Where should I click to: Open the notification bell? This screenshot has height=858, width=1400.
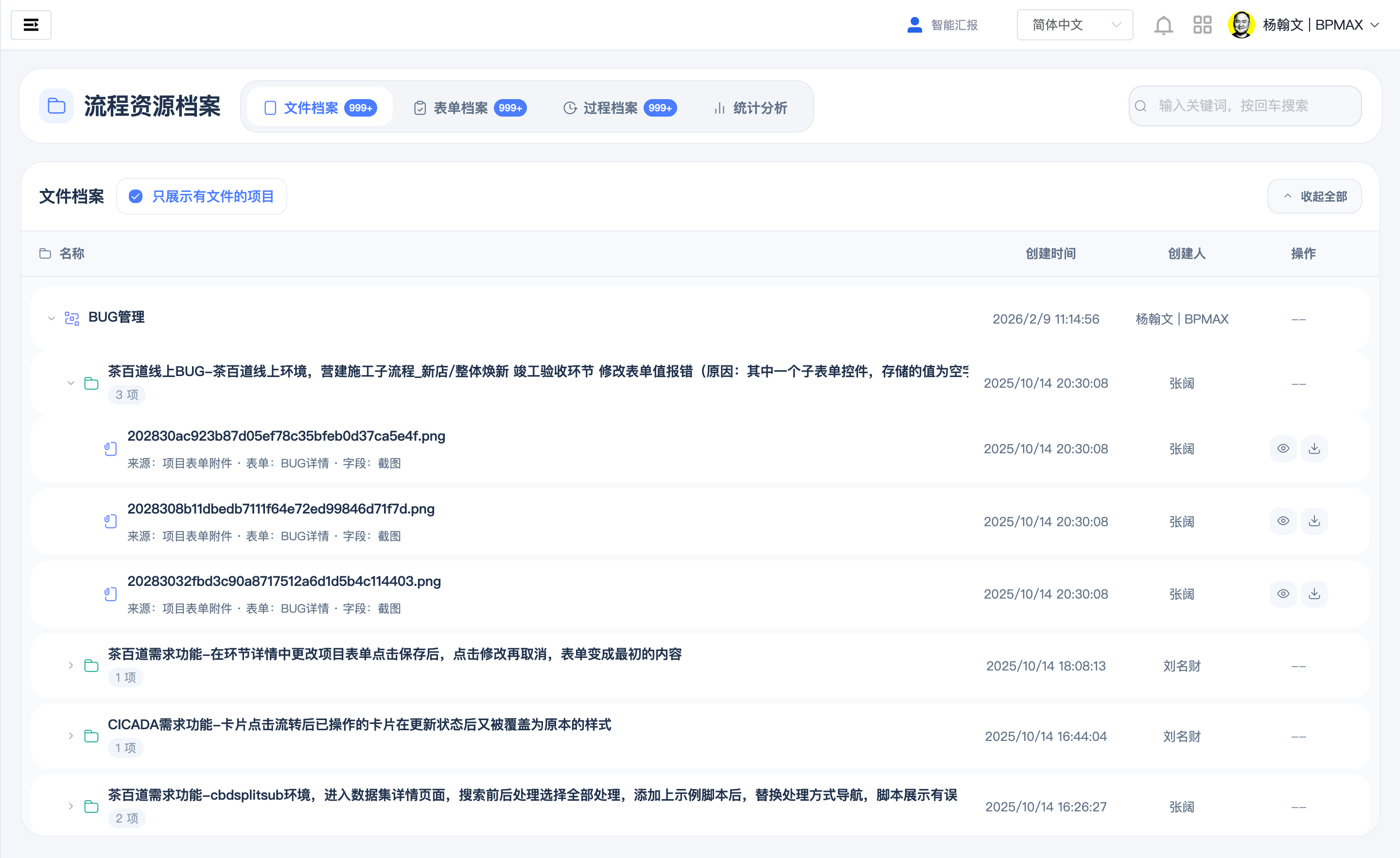coord(1164,24)
